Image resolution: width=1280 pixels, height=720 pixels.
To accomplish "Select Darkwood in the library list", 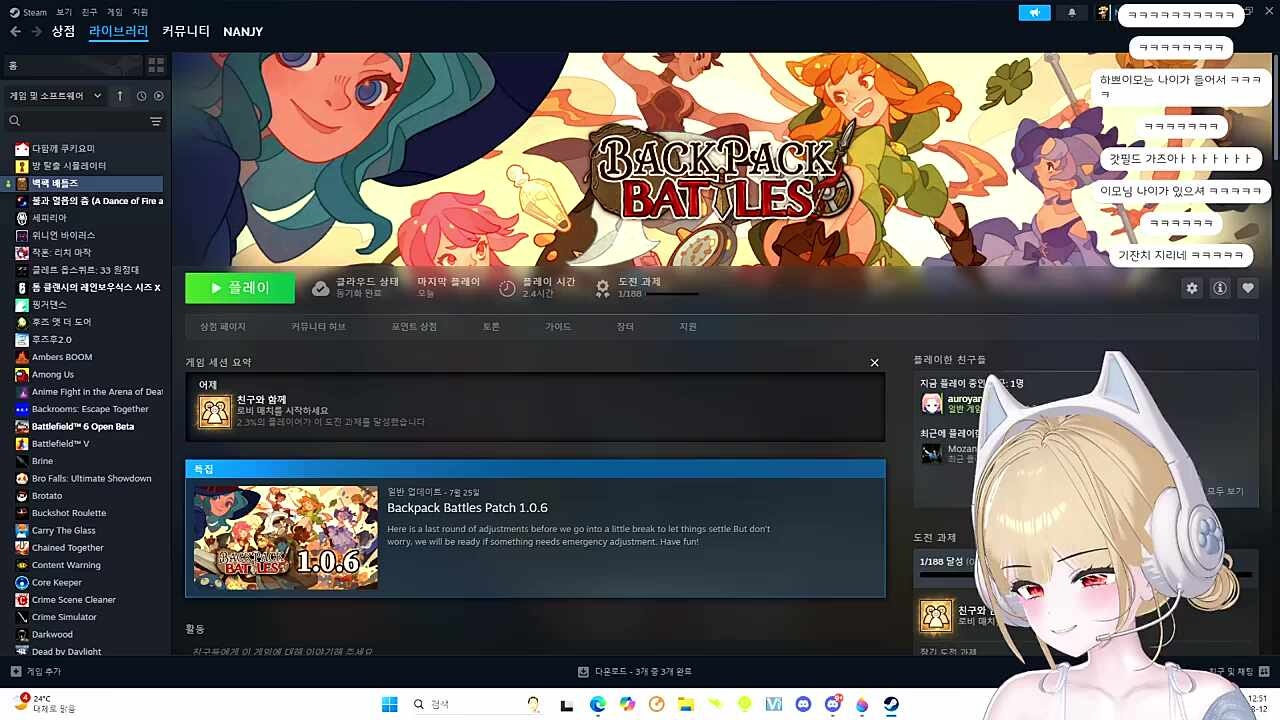I will coord(83,634).
